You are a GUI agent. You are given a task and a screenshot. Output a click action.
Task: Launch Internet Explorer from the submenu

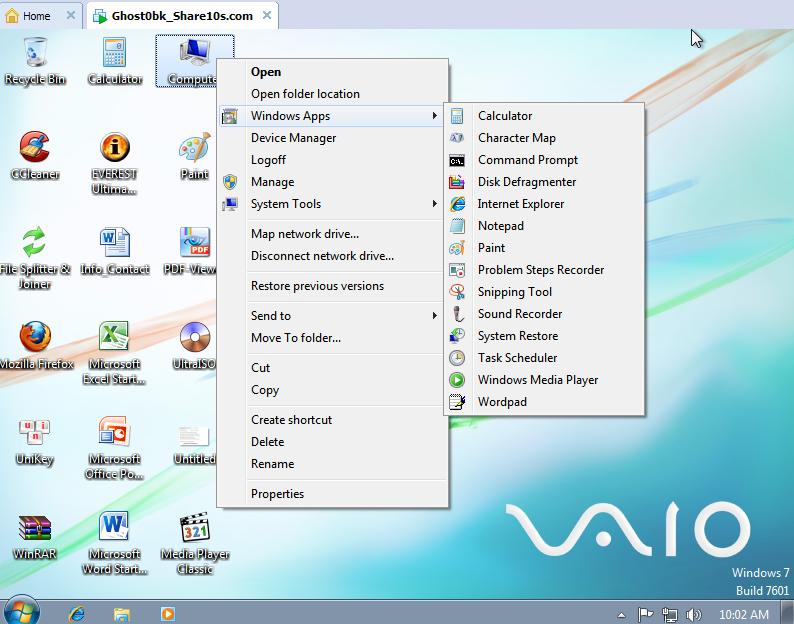(x=544, y=204)
